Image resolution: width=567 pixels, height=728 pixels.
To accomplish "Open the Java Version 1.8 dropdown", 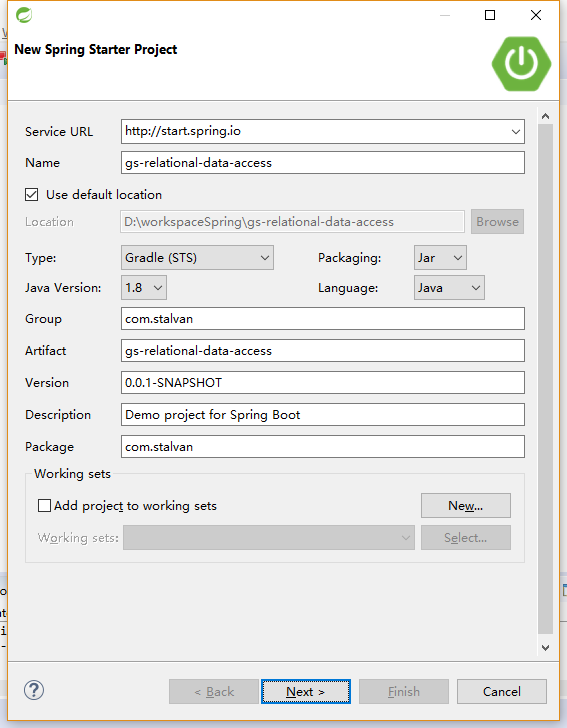I will pyautogui.click(x=143, y=288).
